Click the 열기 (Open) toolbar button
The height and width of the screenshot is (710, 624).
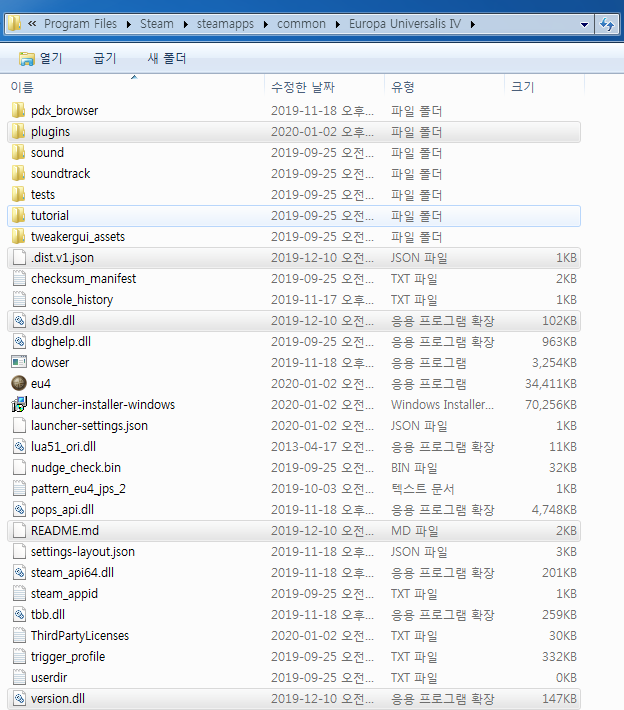point(40,58)
